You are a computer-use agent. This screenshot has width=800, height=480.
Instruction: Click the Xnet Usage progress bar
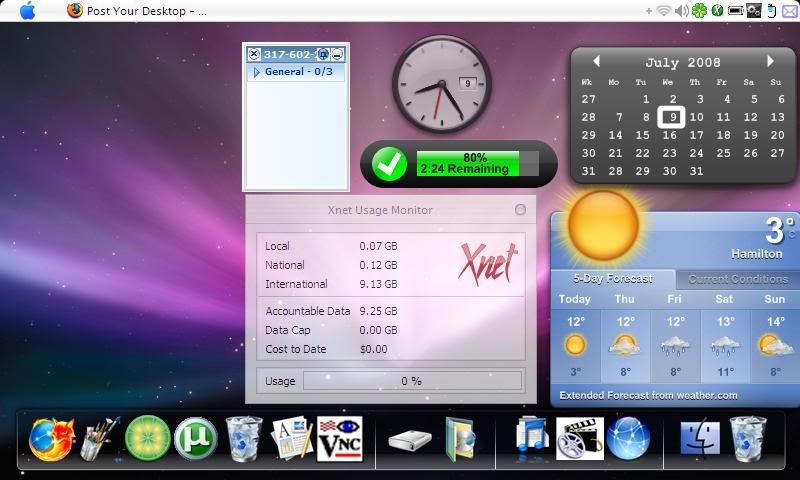click(412, 381)
